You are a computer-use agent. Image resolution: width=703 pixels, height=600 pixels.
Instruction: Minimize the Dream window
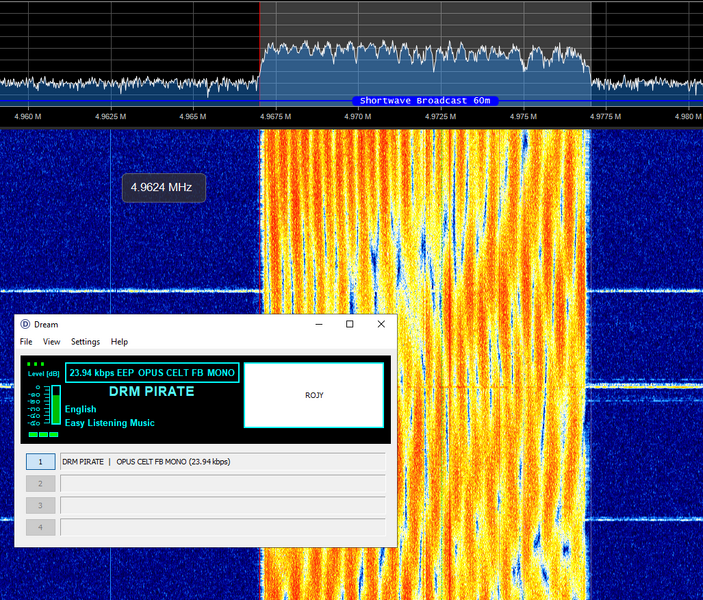319,324
